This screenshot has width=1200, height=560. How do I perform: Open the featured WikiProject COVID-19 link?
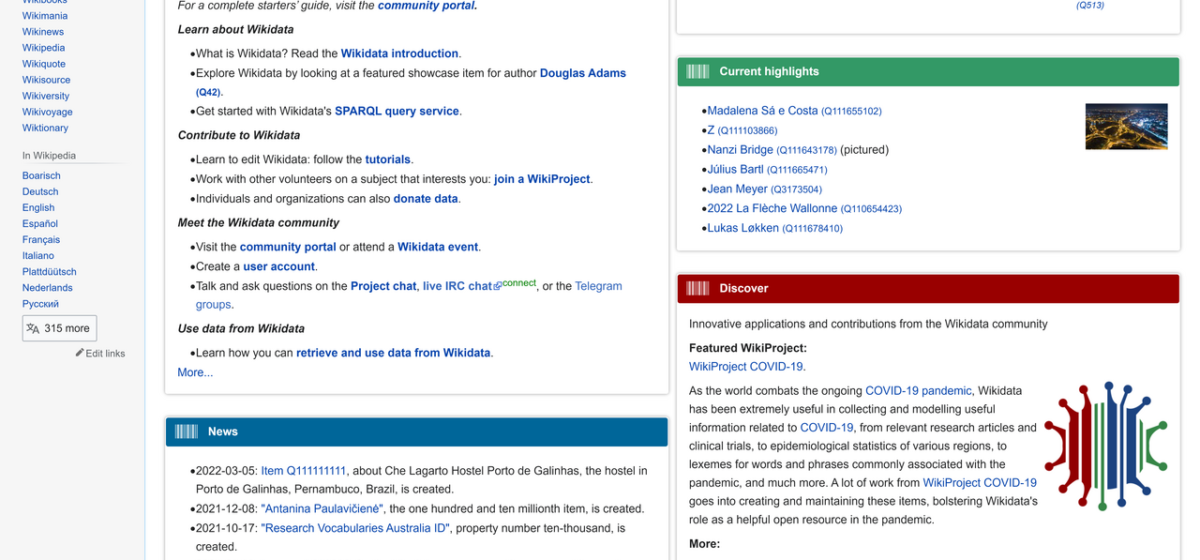coord(746,367)
